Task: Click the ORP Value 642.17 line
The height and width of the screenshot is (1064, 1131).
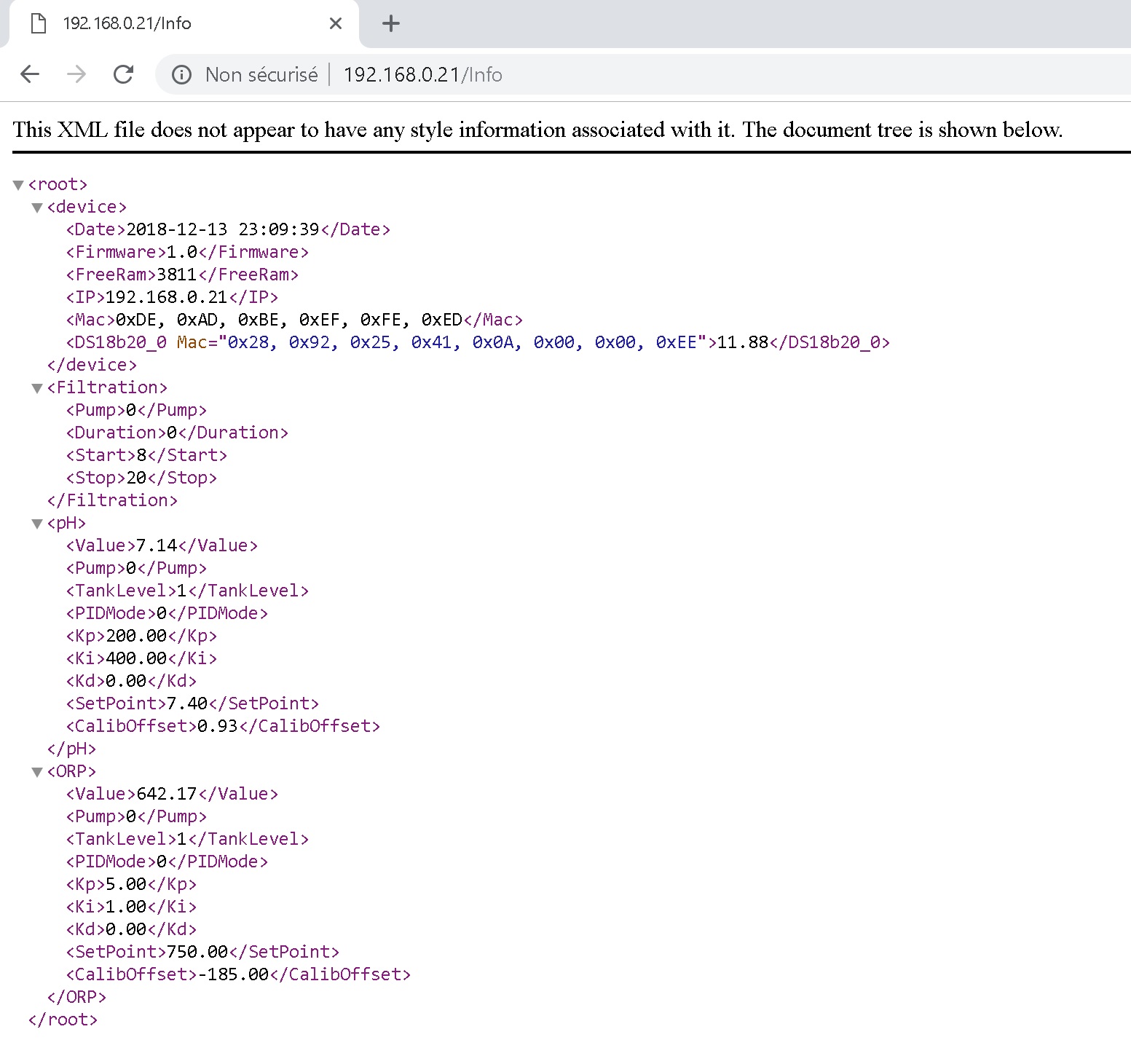Action: point(172,794)
